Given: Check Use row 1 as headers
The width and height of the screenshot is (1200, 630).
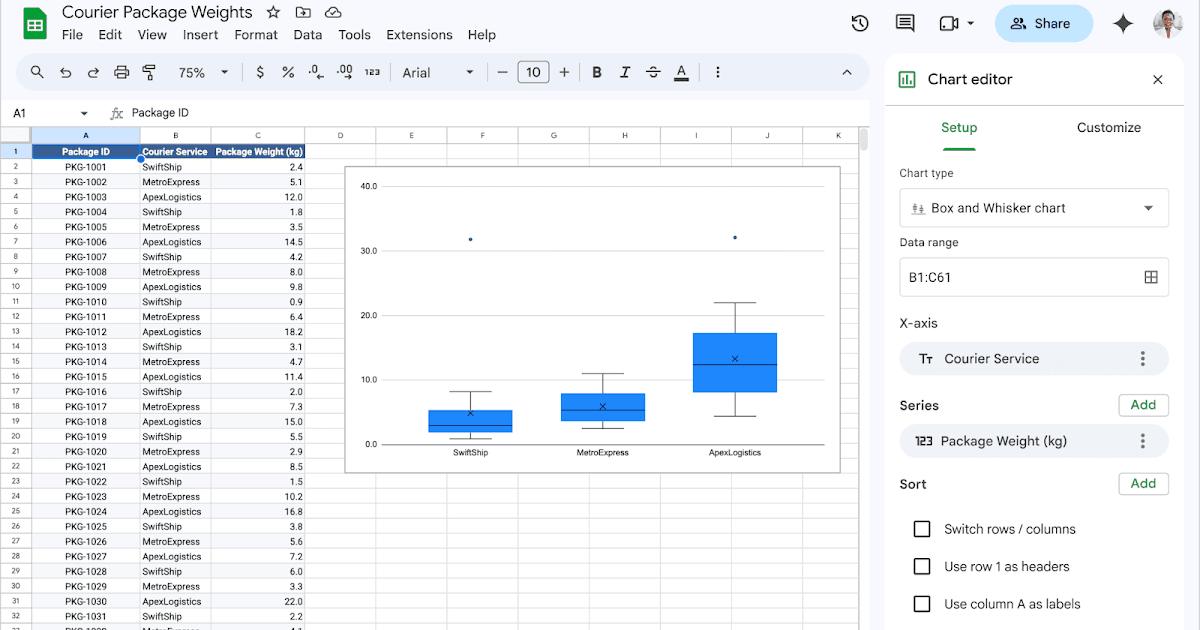Looking at the screenshot, I should [922, 566].
